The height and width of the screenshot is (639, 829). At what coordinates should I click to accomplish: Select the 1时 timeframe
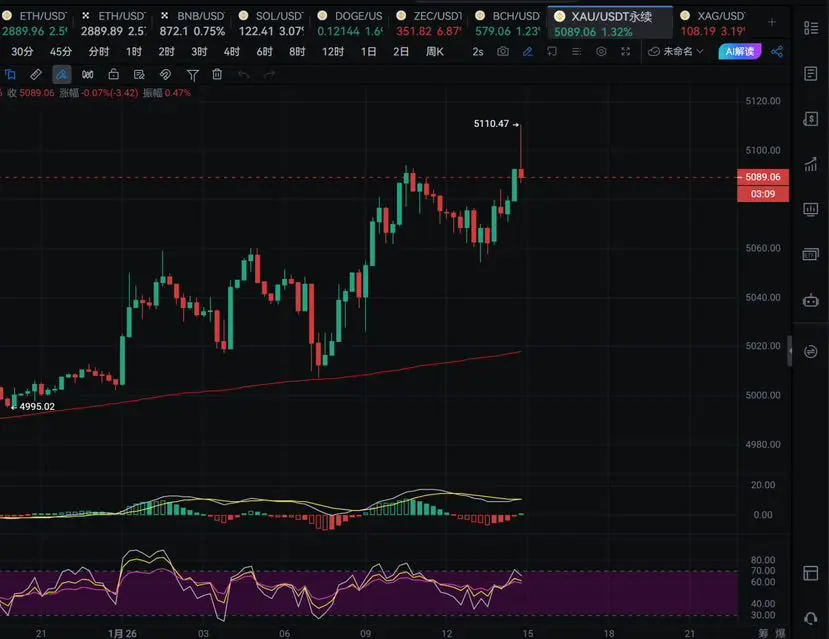(x=134, y=51)
